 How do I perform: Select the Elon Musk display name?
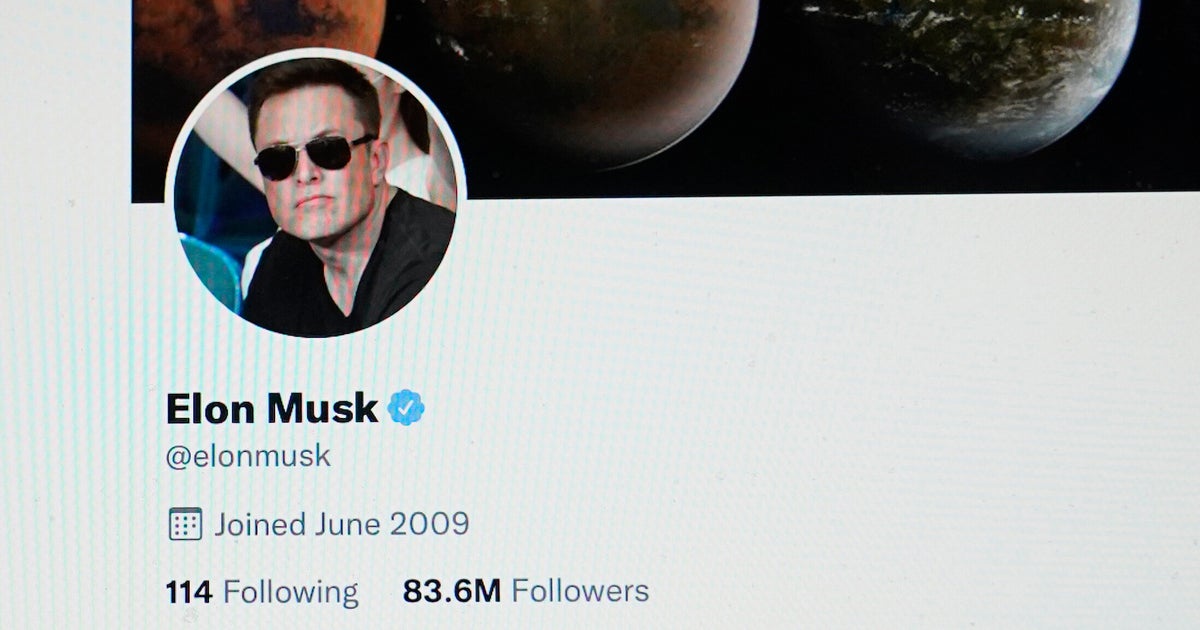pyautogui.click(x=272, y=408)
